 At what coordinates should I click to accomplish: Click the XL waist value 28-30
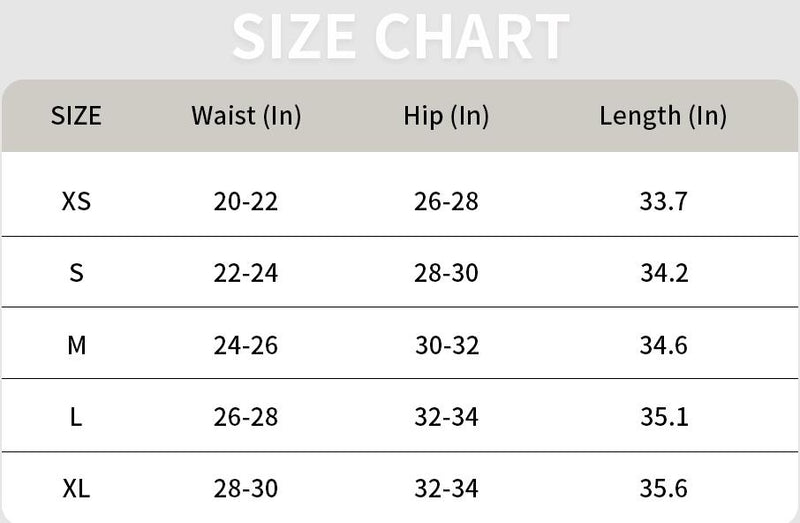pyautogui.click(x=246, y=489)
